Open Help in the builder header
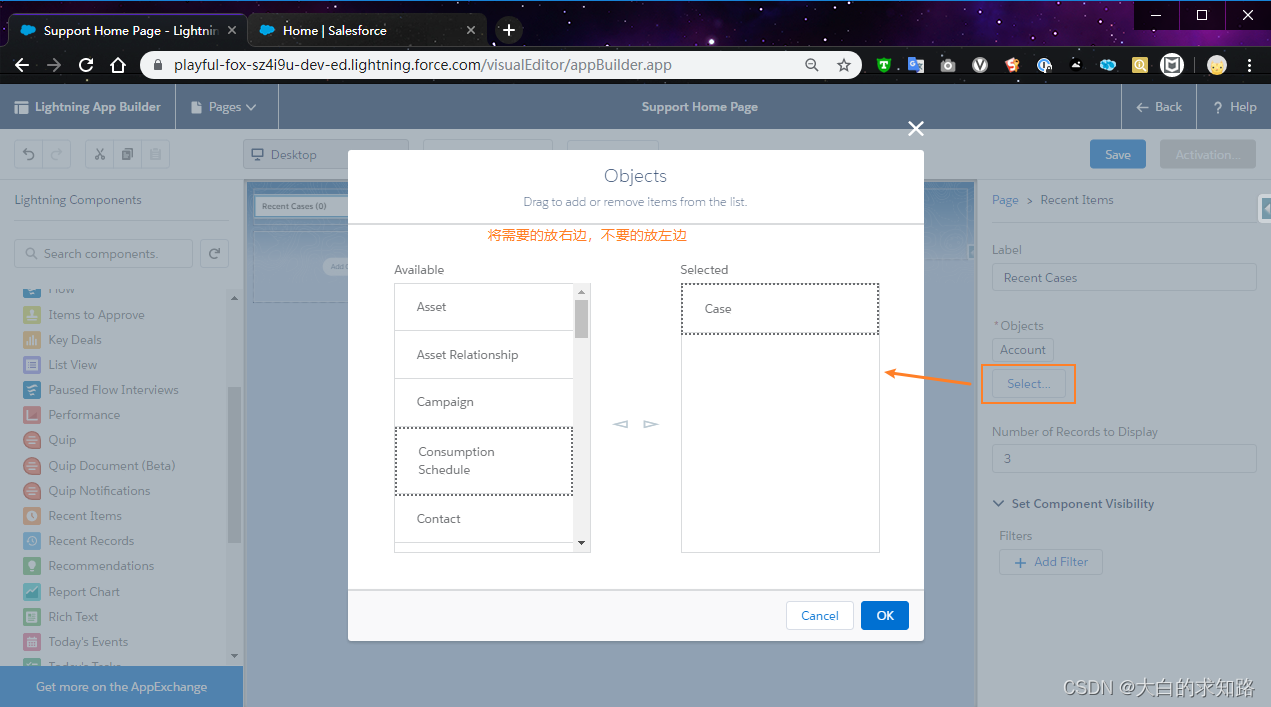The height and width of the screenshot is (707, 1271). [1234, 107]
